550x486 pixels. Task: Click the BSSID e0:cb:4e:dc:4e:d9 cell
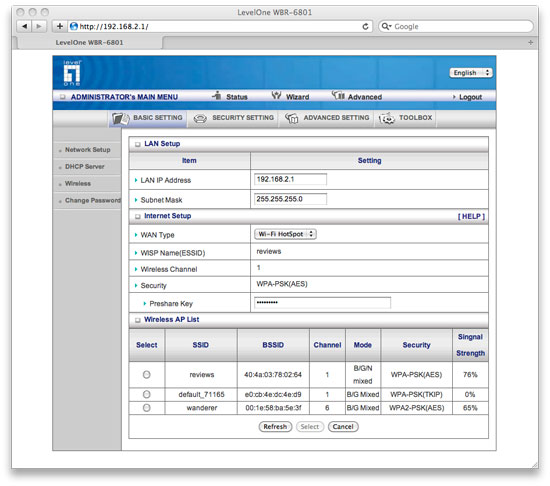[x=273, y=394]
